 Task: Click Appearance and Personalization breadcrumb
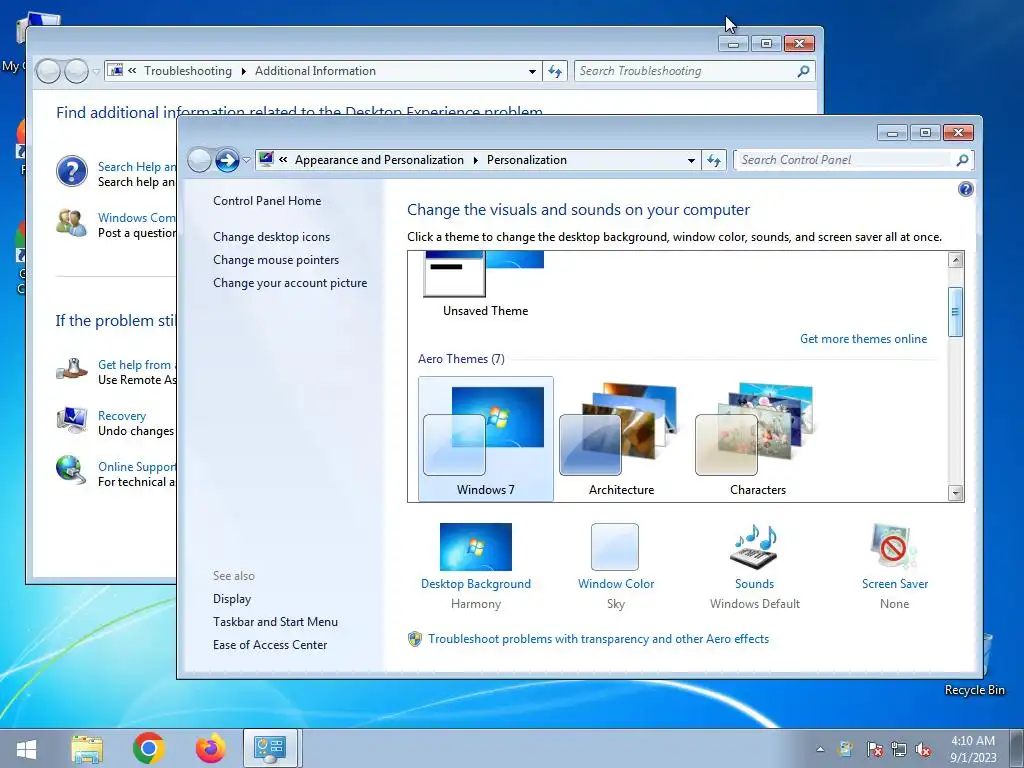(x=379, y=160)
